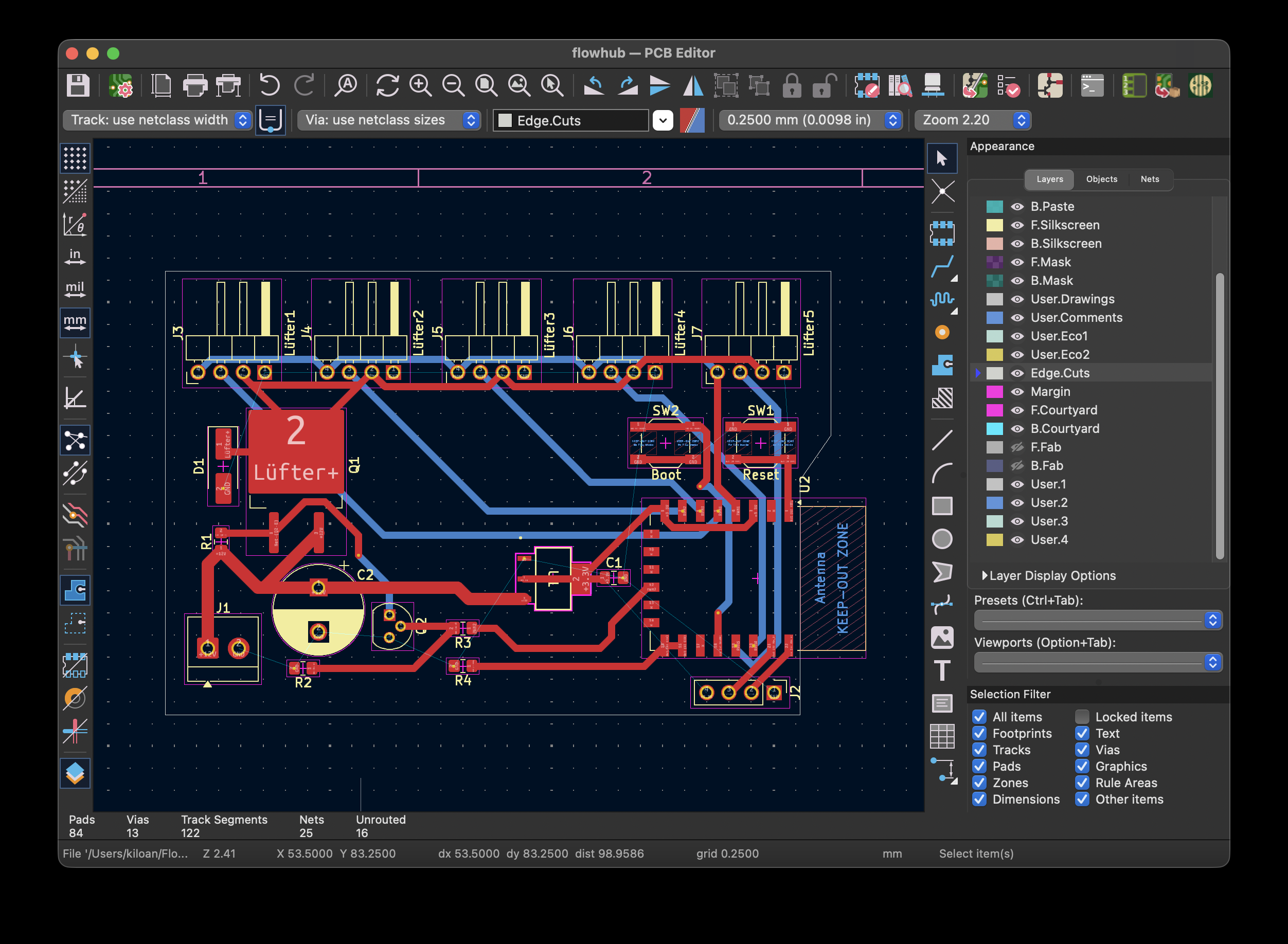Expand Layer Display Options

[985, 575]
